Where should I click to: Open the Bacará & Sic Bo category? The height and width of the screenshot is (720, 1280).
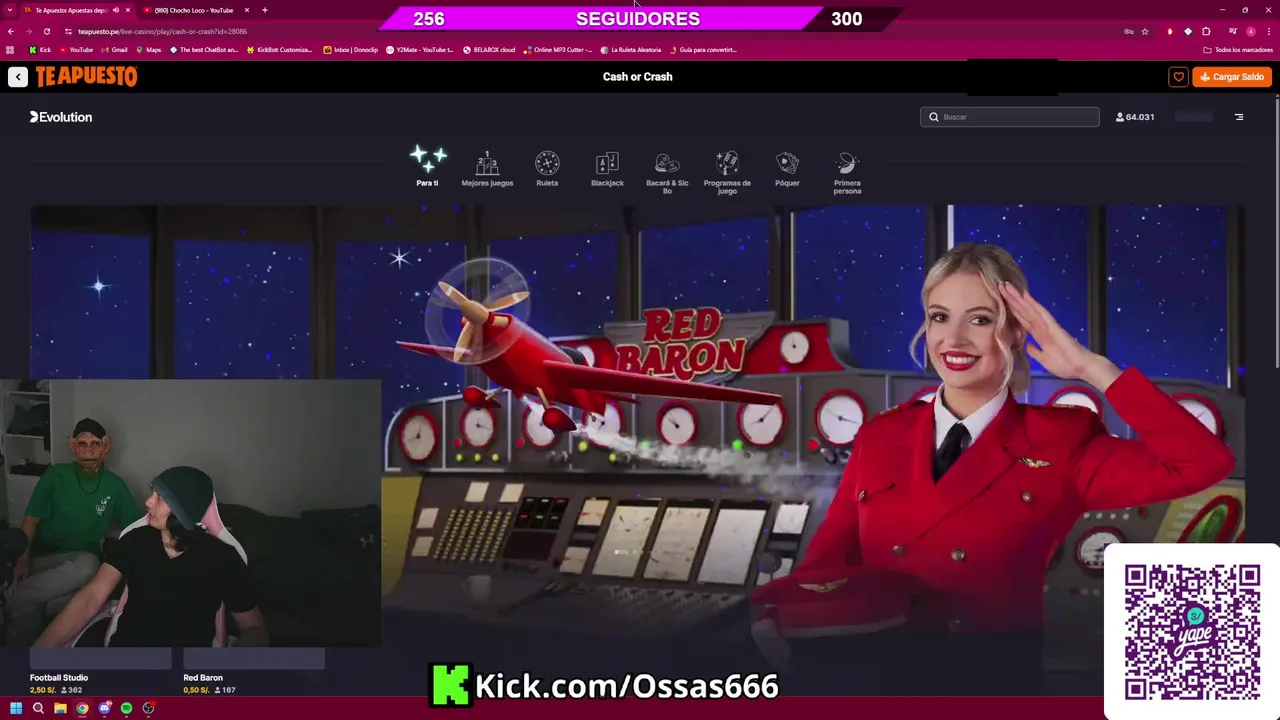tap(667, 172)
